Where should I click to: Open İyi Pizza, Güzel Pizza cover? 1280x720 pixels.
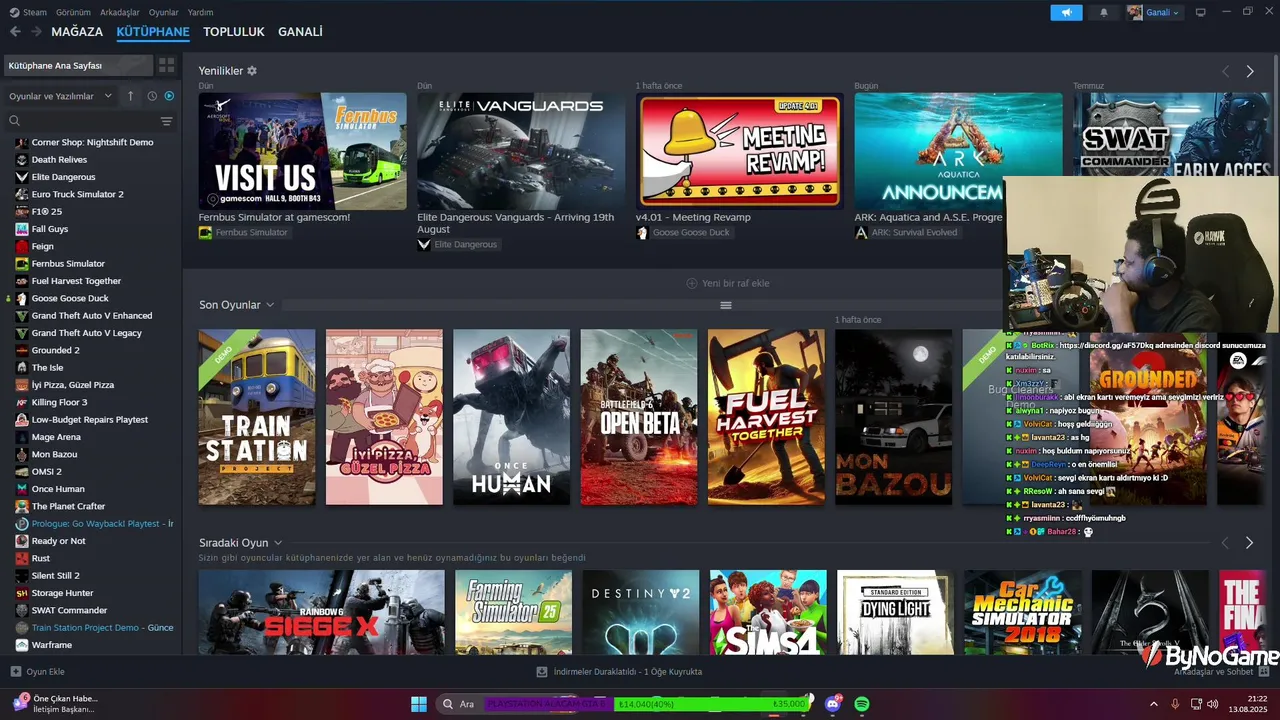[384, 417]
